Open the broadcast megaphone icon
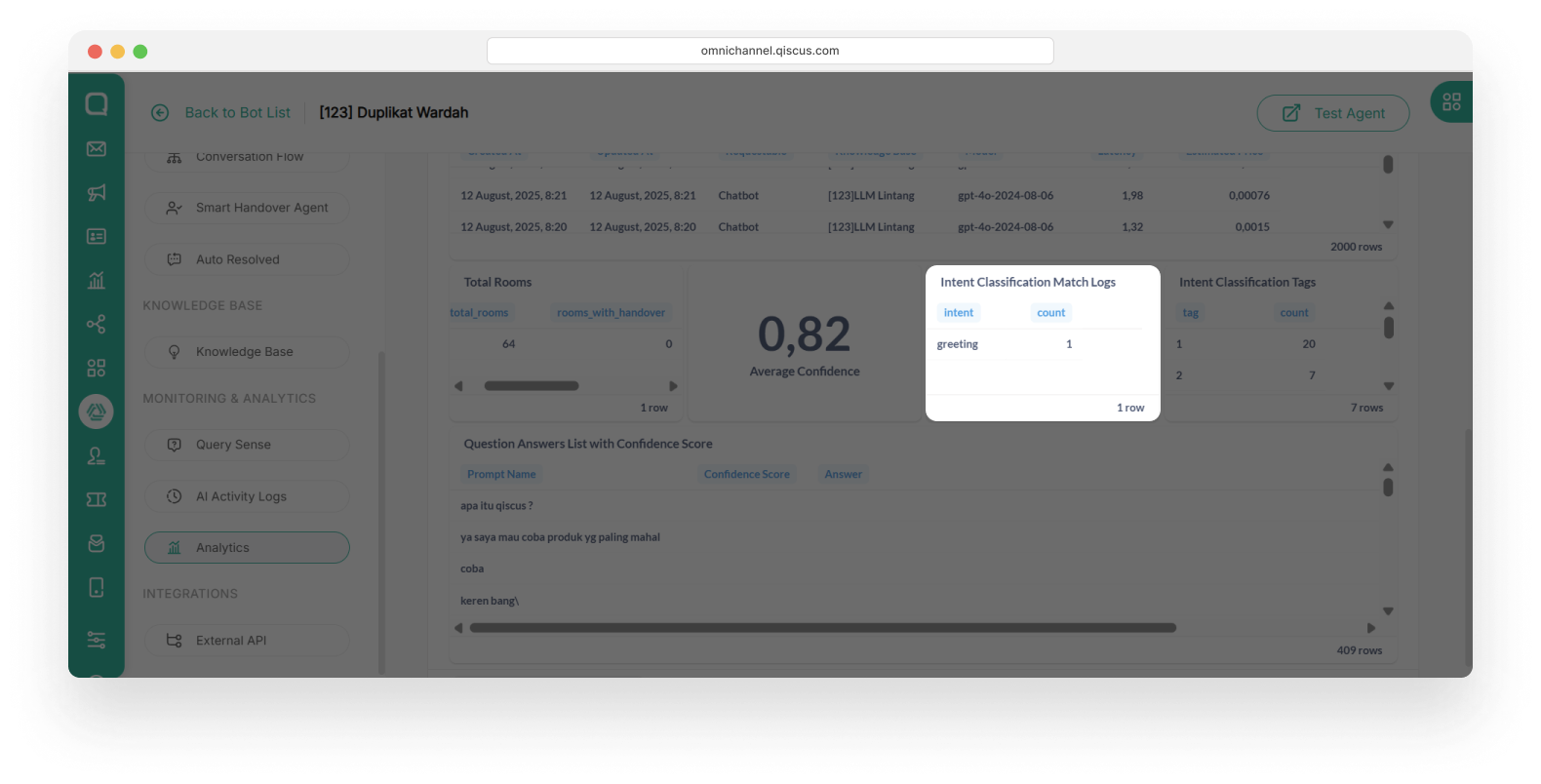1541x784 pixels. 97,192
